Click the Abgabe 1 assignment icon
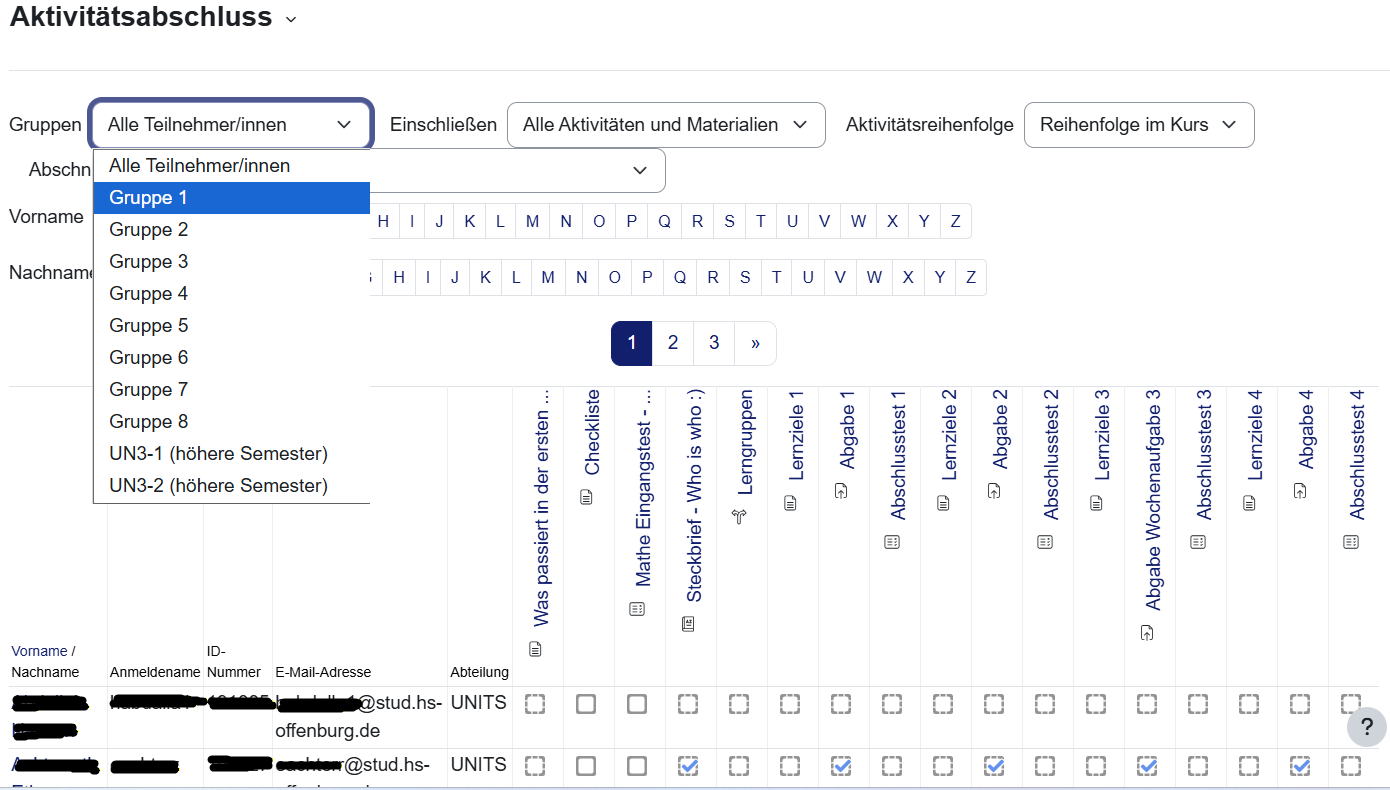The image size is (1390, 790). pos(841,491)
